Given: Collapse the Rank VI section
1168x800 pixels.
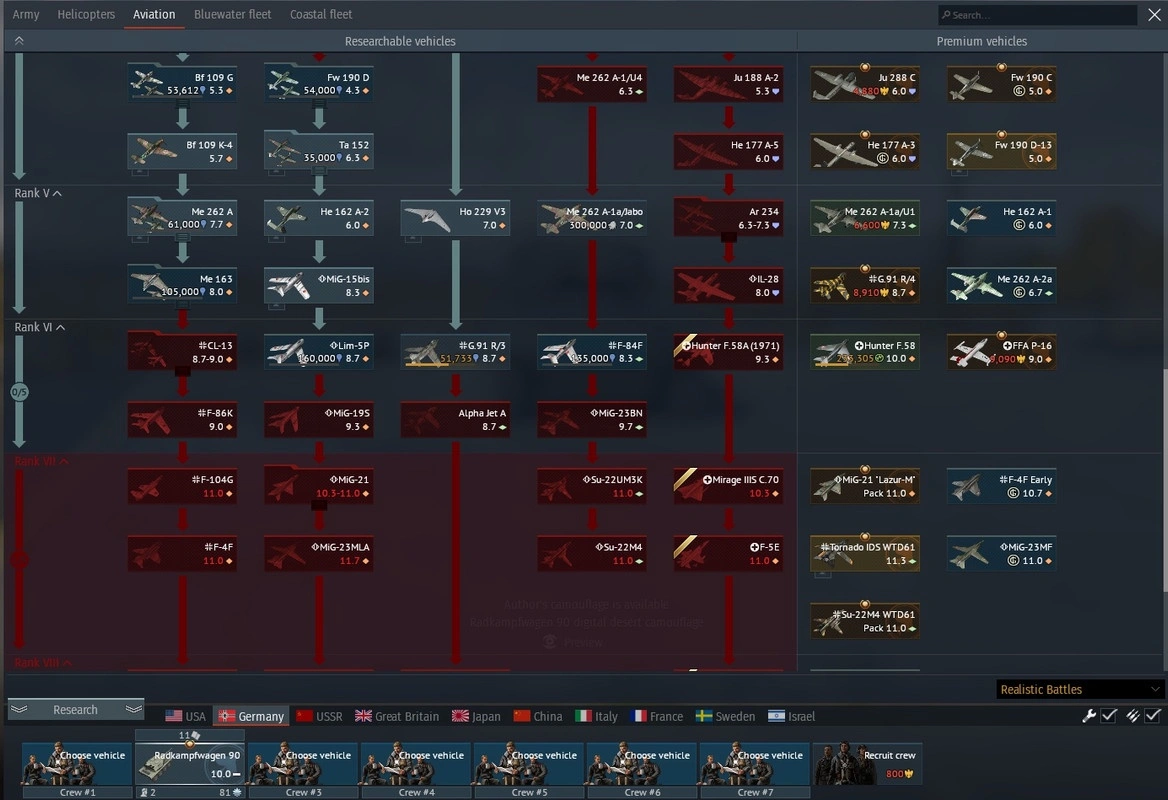Looking at the screenshot, I should click(60, 327).
